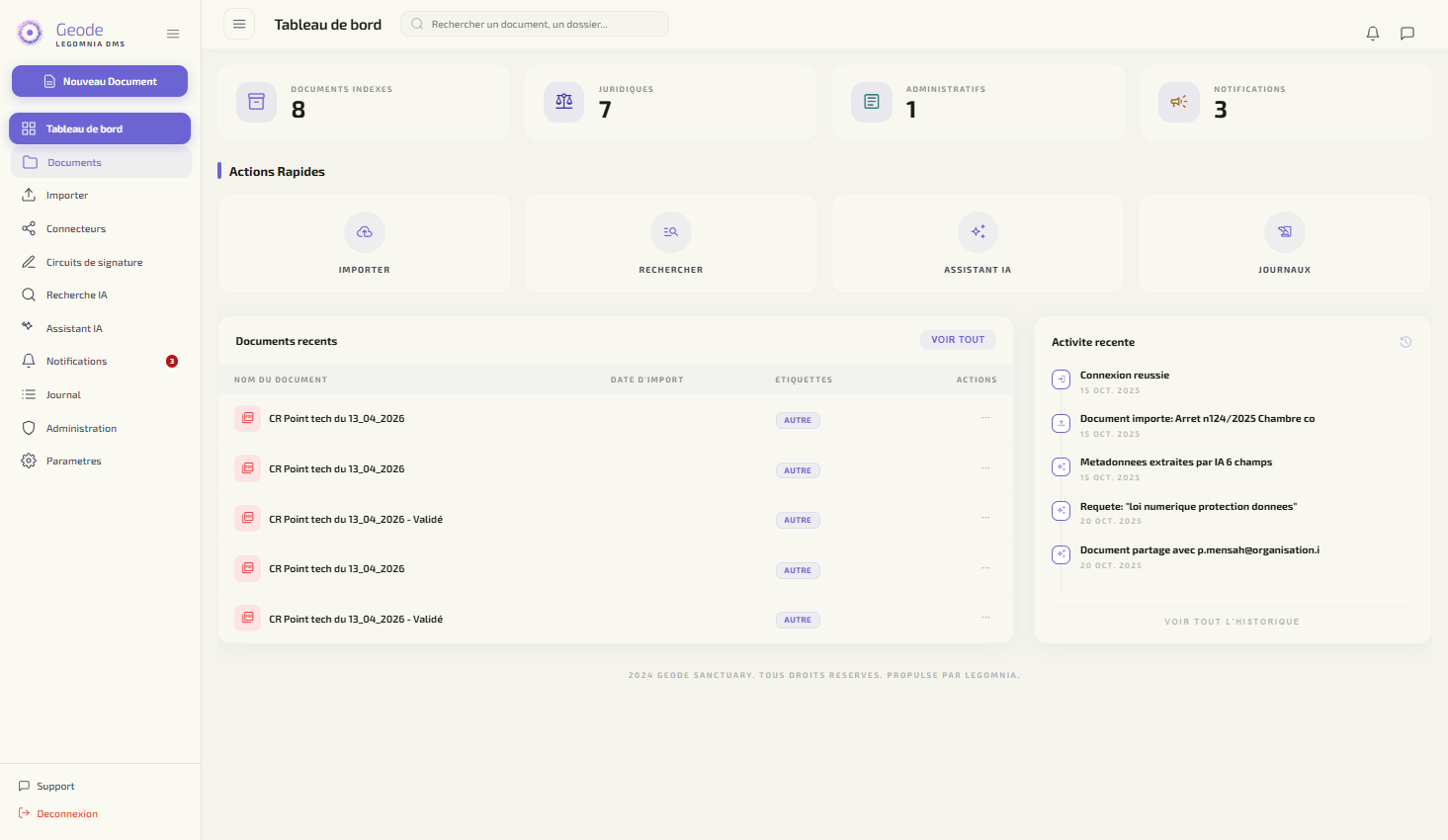Screen dimensions: 1448x840
Task: Click 'Metadonnees extraites par IA 6 champs' entry
Action: point(1176,462)
